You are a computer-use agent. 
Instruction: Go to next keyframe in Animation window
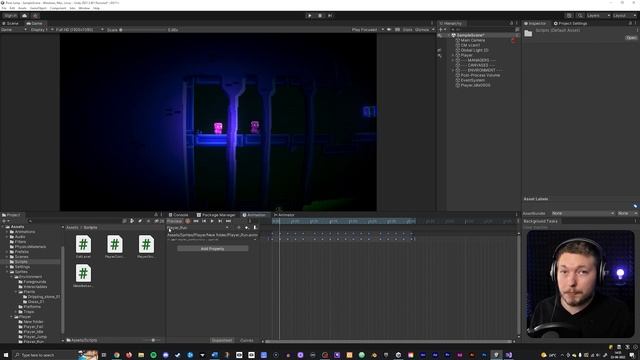[220, 221]
